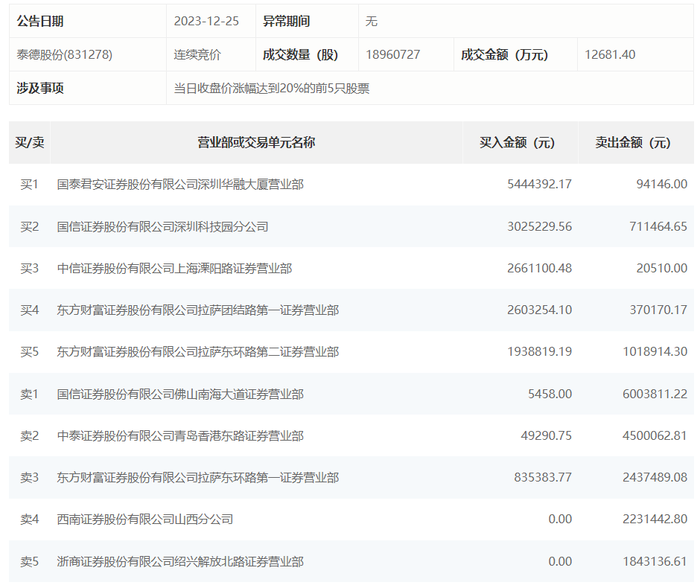The height and width of the screenshot is (588, 700).
Task: Select the 0.00 buy amount in 卖5 row
Action: coord(560,561)
